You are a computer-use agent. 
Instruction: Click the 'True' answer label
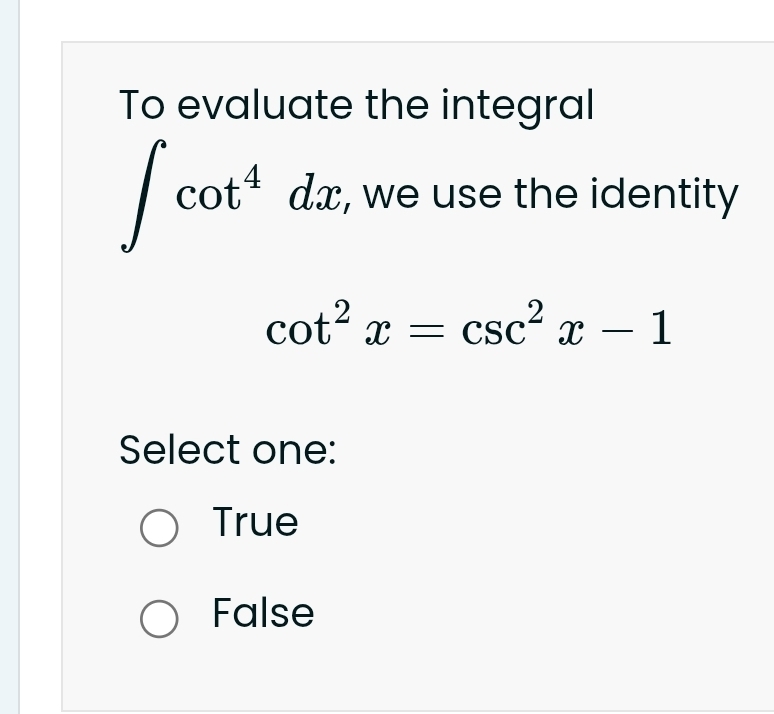256,522
